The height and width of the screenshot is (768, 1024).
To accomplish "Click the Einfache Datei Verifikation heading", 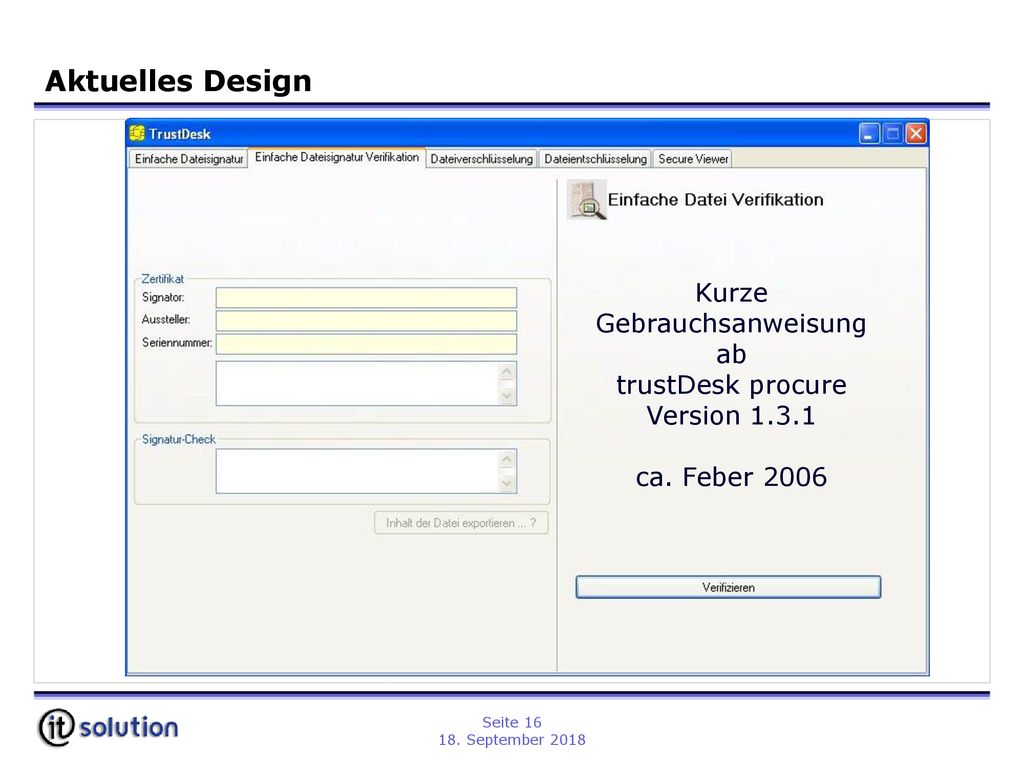I will [x=716, y=200].
